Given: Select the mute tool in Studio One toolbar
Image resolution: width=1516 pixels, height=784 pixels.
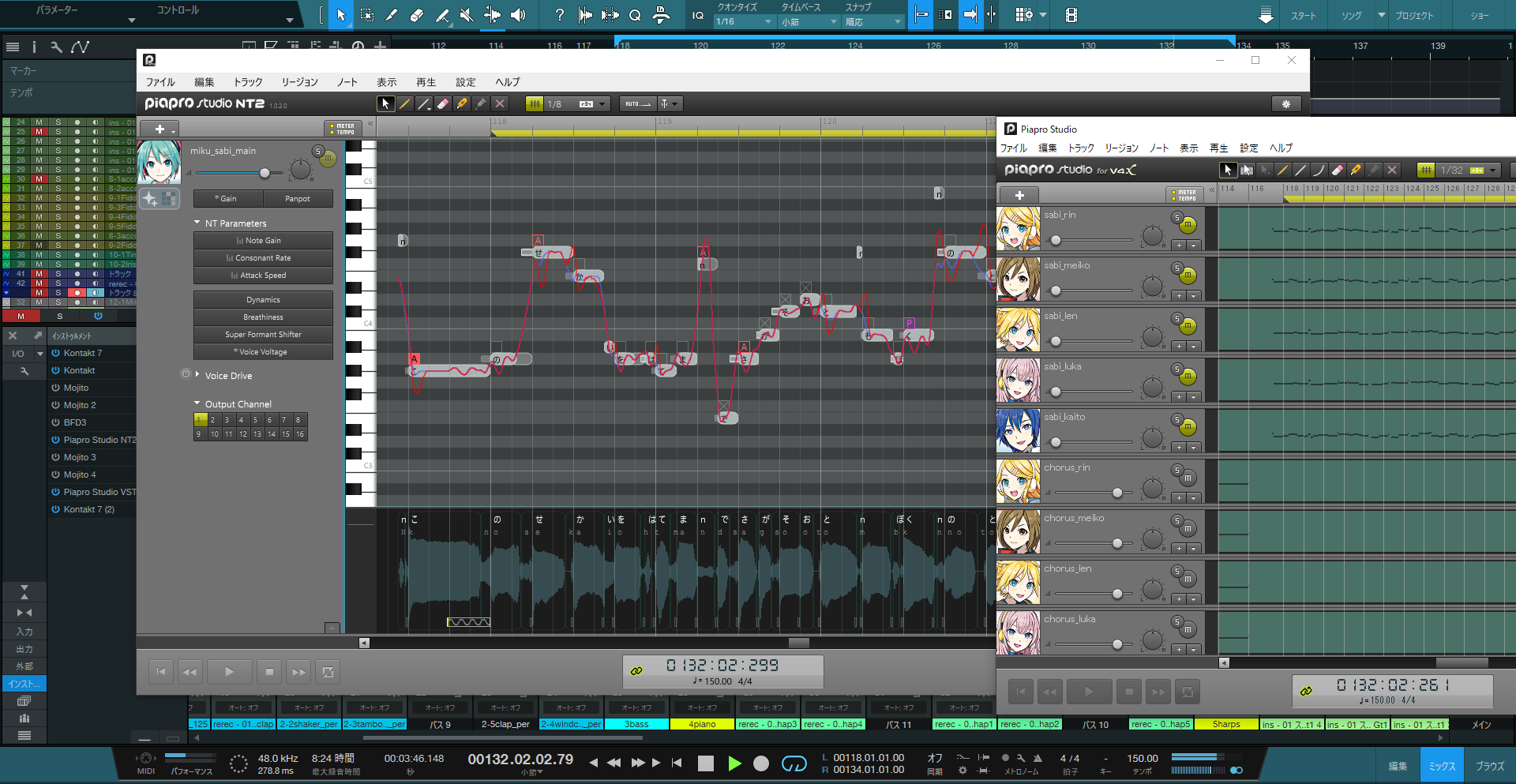Looking at the screenshot, I should (x=467, y=15).
